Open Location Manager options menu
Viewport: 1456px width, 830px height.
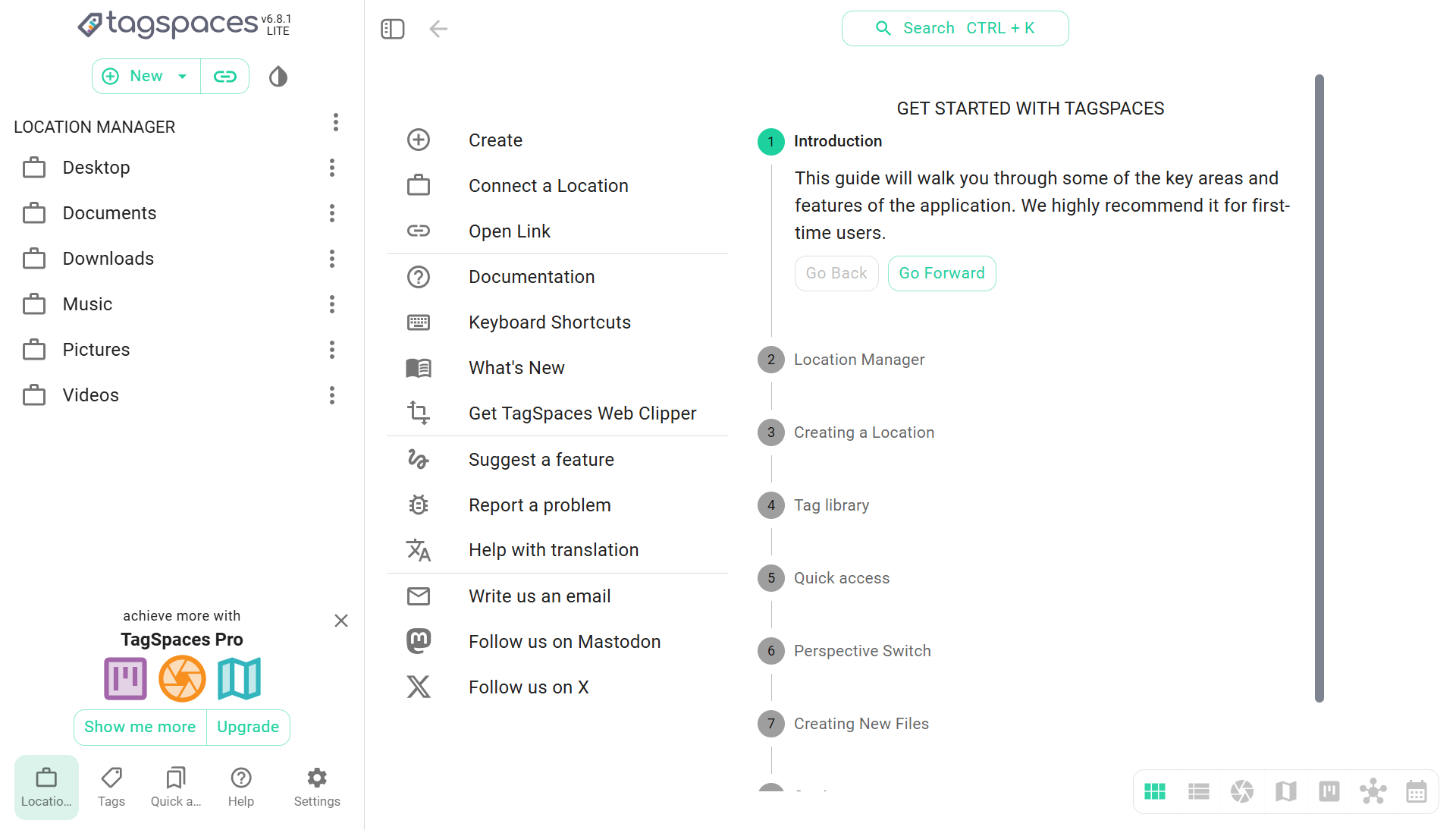click(x=336, y=122)
